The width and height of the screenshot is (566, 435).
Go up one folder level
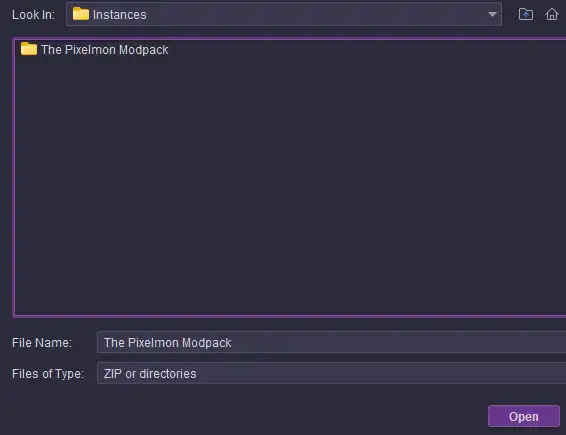point(526,14)
